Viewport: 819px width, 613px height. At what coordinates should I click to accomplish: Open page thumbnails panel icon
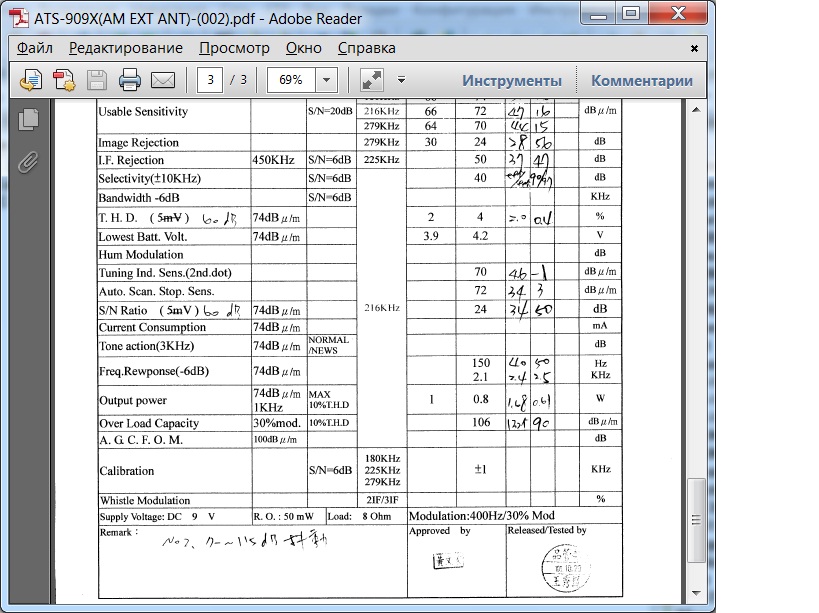click(x=29, y=120)
